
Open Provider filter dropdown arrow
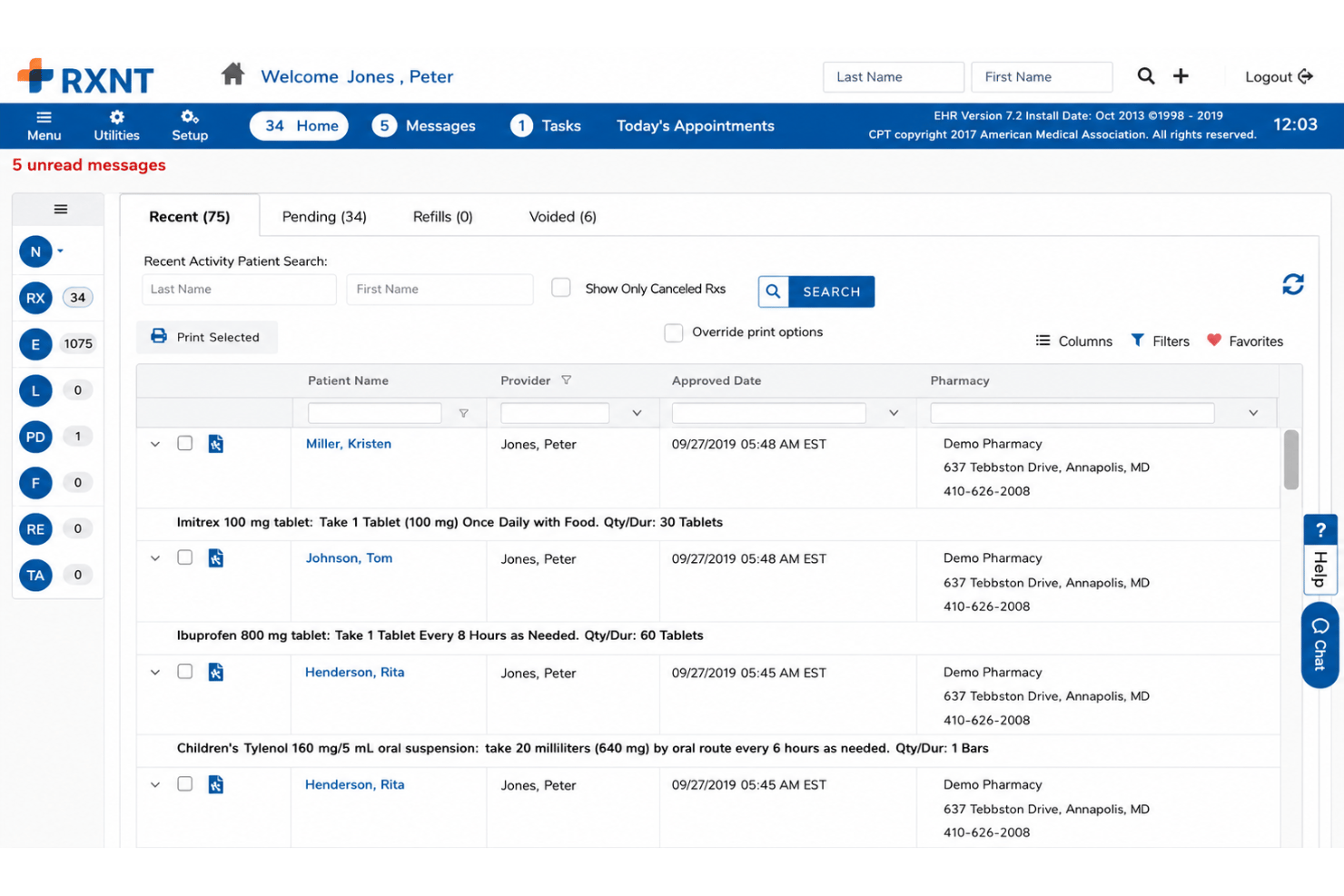click(637, 413)
